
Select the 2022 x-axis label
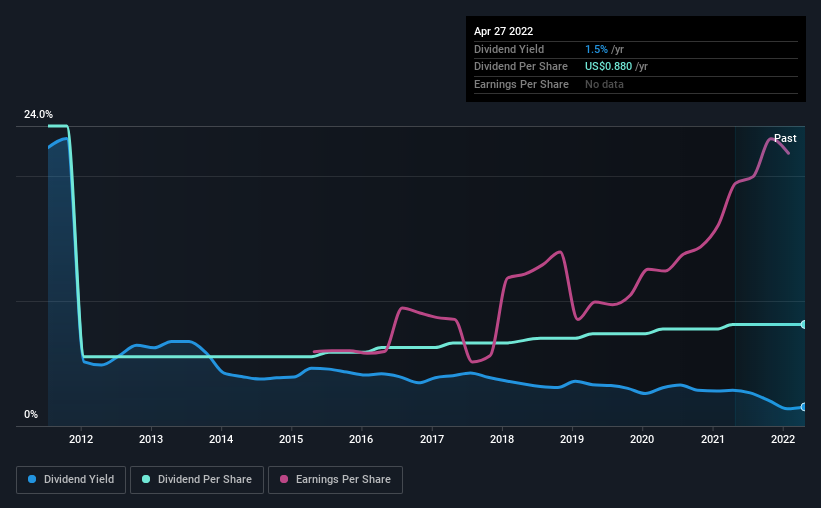(783, 439)
